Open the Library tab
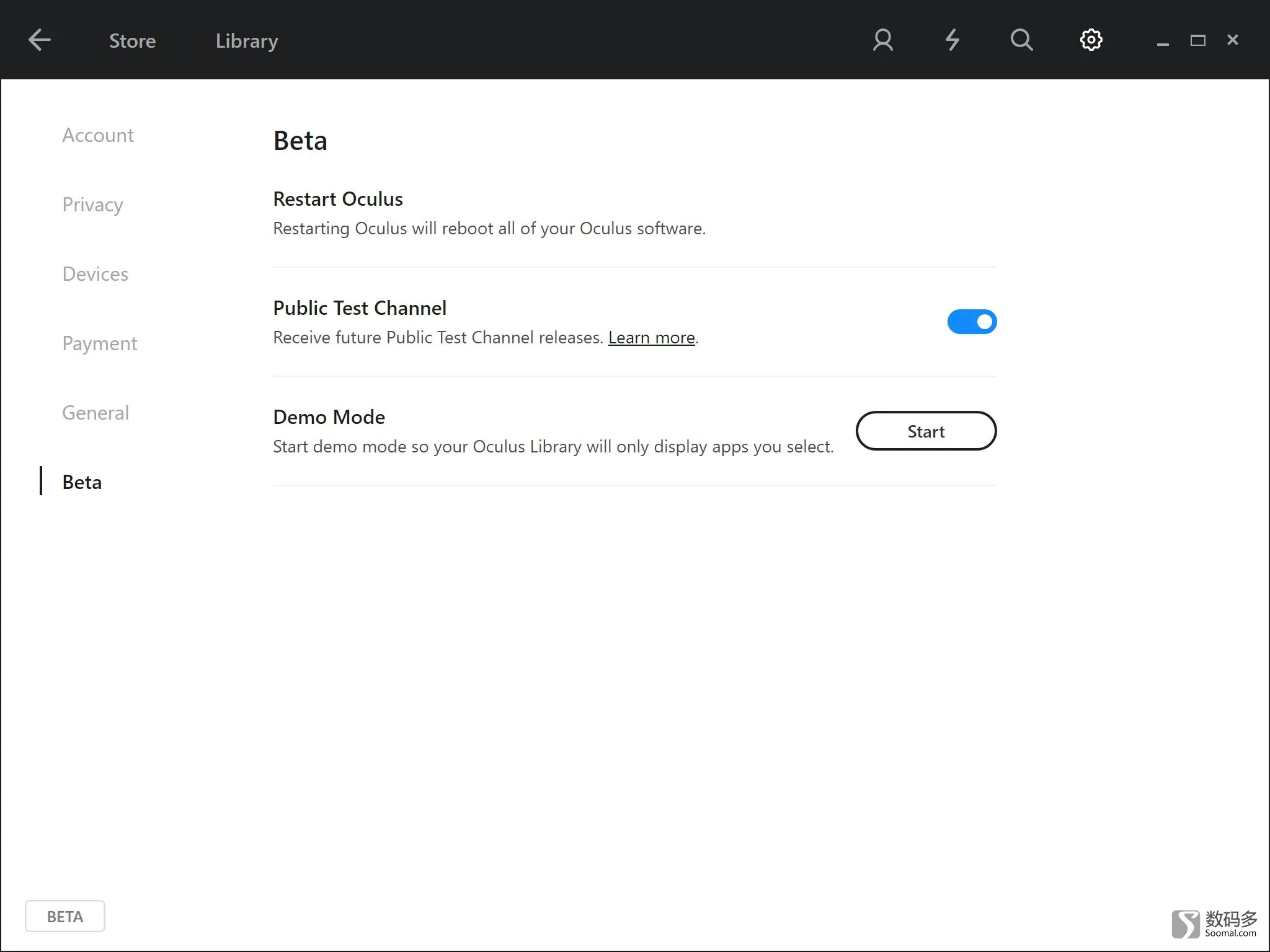Viewport: 1270px width, 952px height. click(x=247, y=41)
